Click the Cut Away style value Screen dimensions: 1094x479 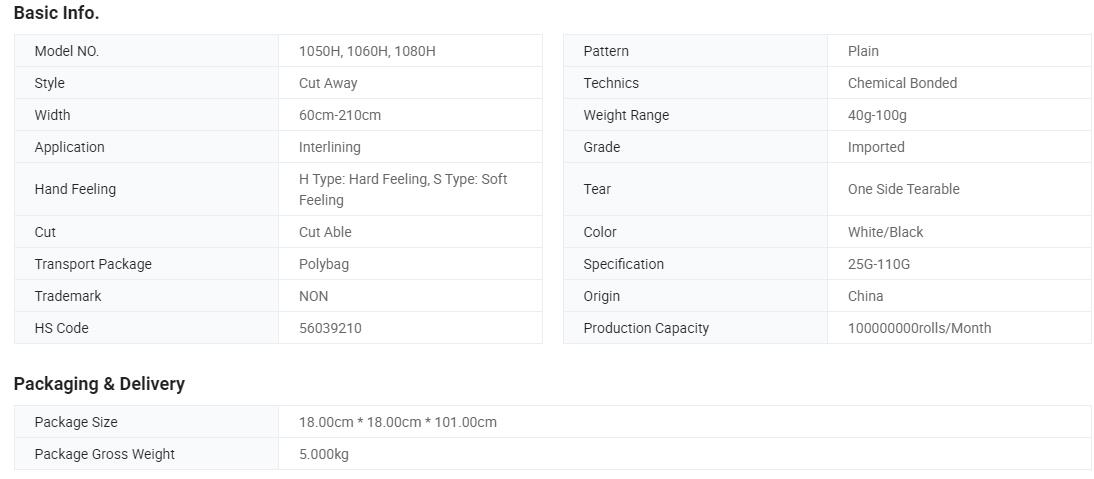pyautogui.click(x=328, y=83)
